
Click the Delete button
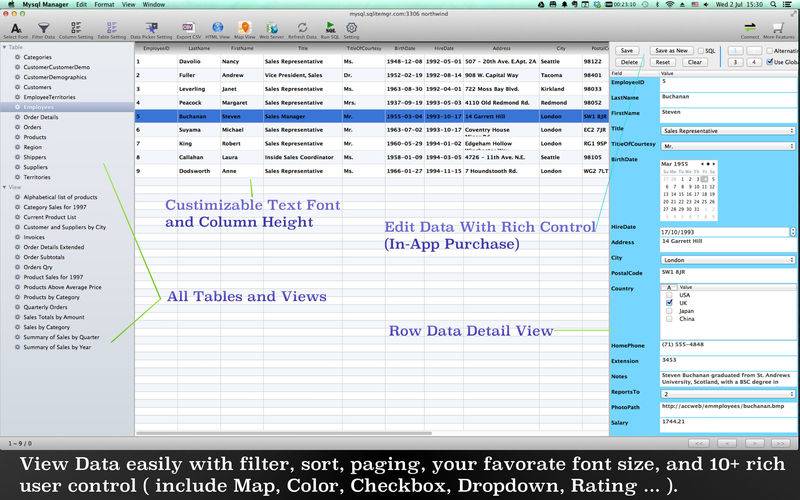pos(629,62)
